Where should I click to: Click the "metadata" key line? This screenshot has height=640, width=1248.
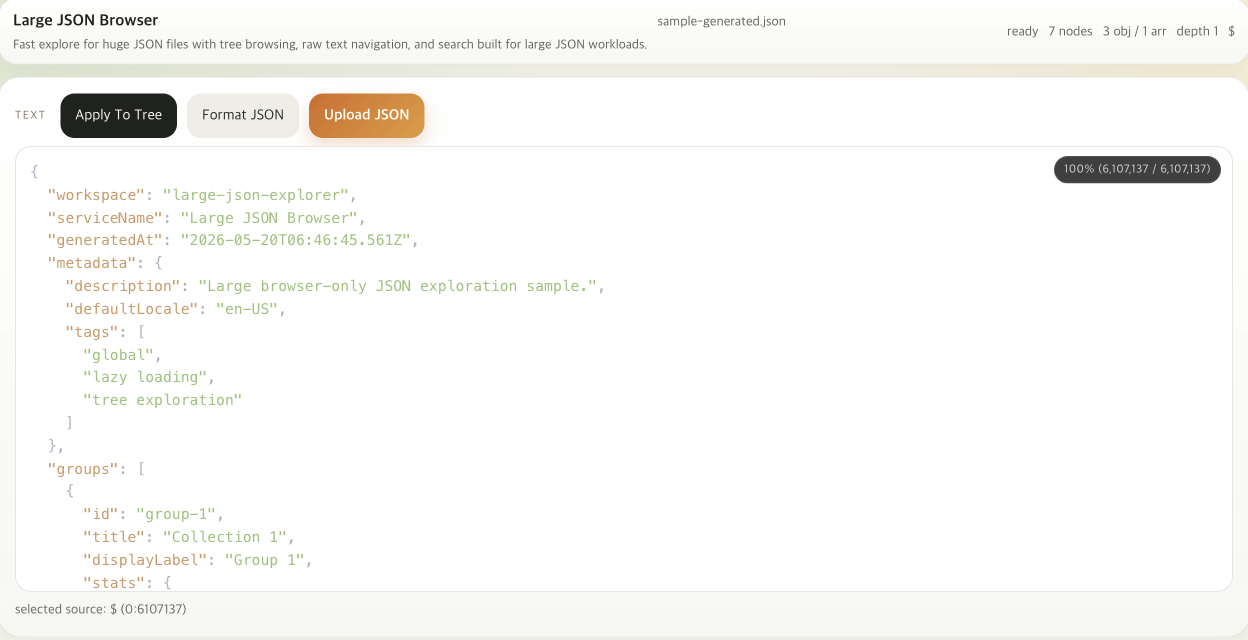tap(105, 263)
